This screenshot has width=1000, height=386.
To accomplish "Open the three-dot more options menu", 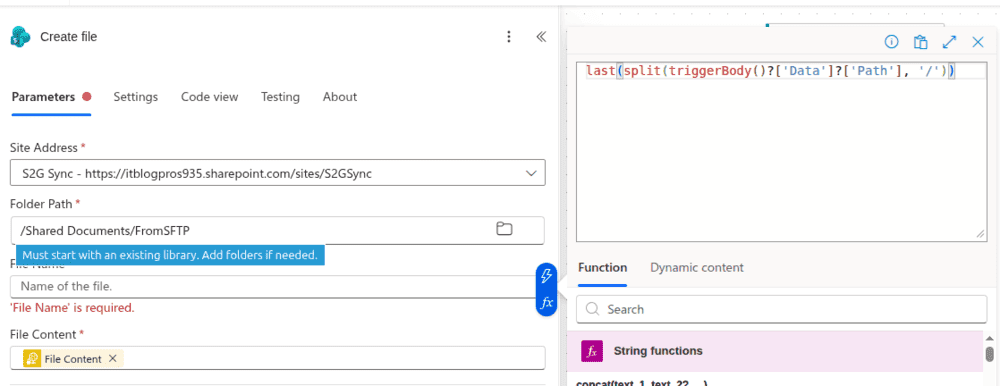I will [509, 37].
